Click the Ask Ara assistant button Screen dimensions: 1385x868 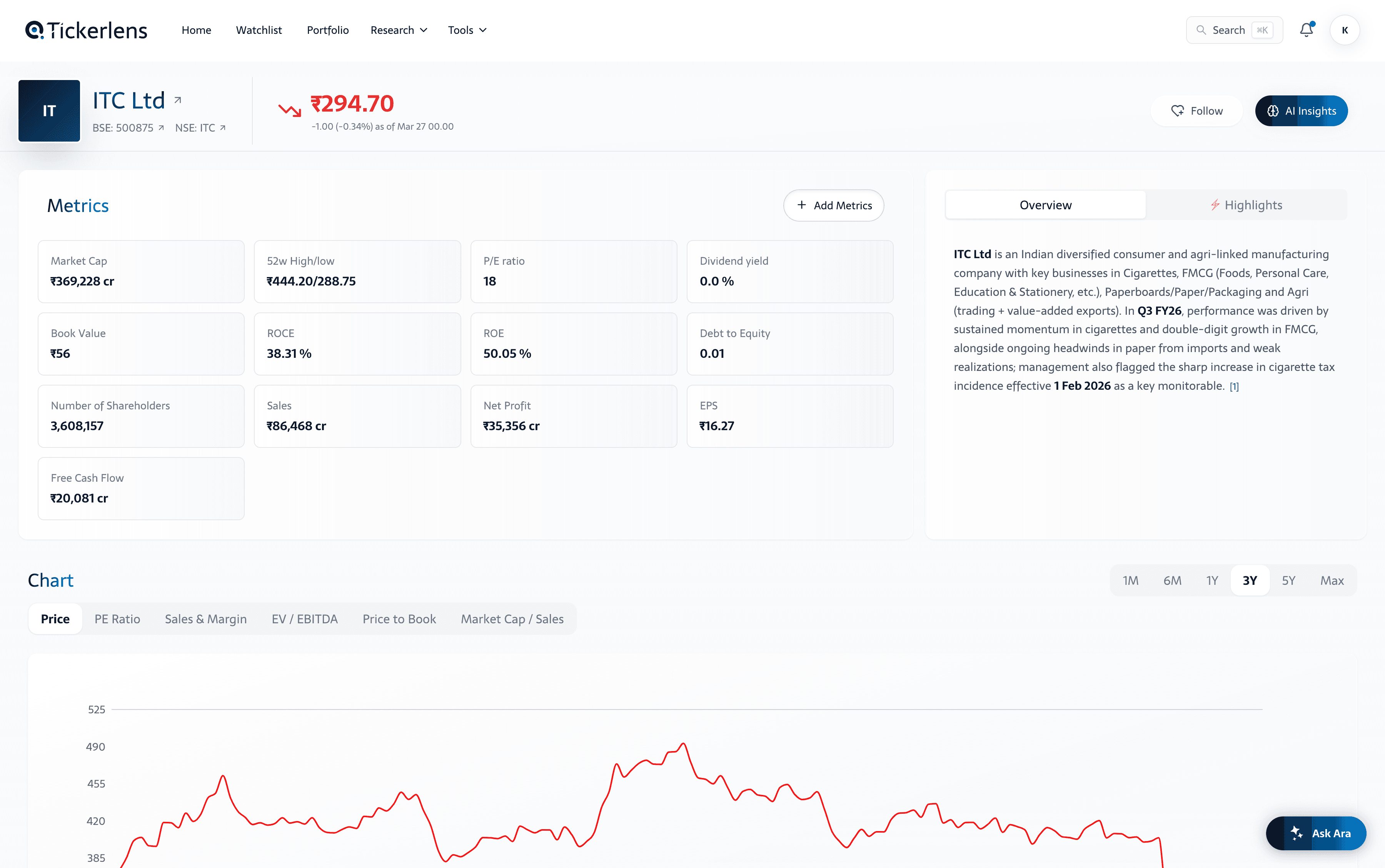click(x=1316, y=833)
